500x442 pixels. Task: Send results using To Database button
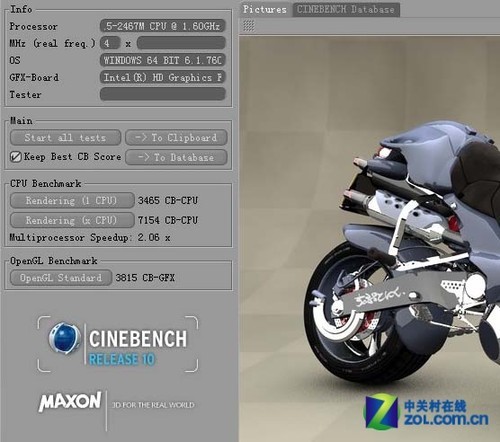coord(176,157)
